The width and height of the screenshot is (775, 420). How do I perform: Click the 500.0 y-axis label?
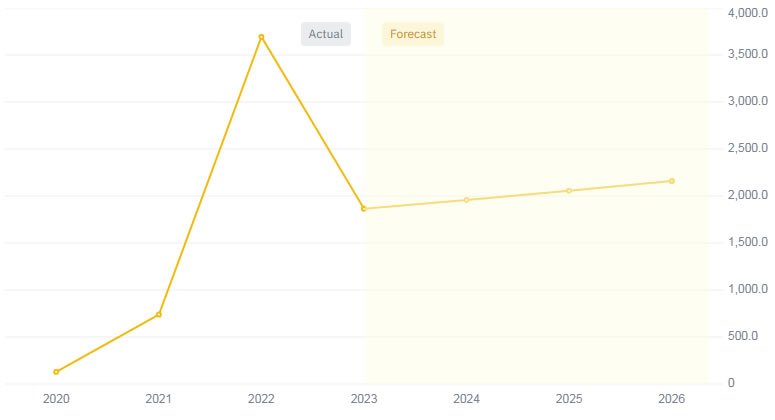tap(743, 336)
